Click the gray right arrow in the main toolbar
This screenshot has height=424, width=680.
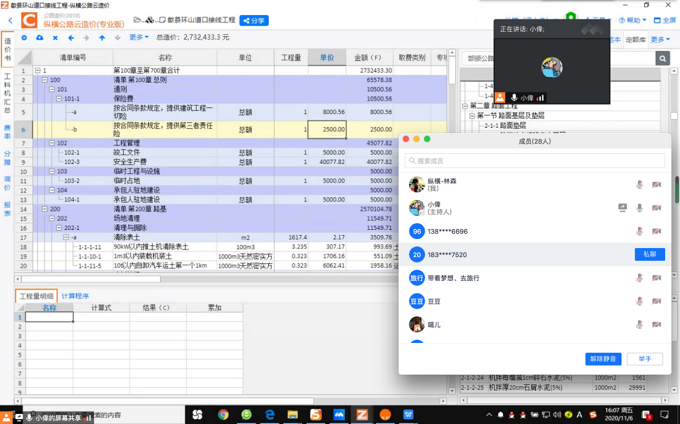pos(86,38)
